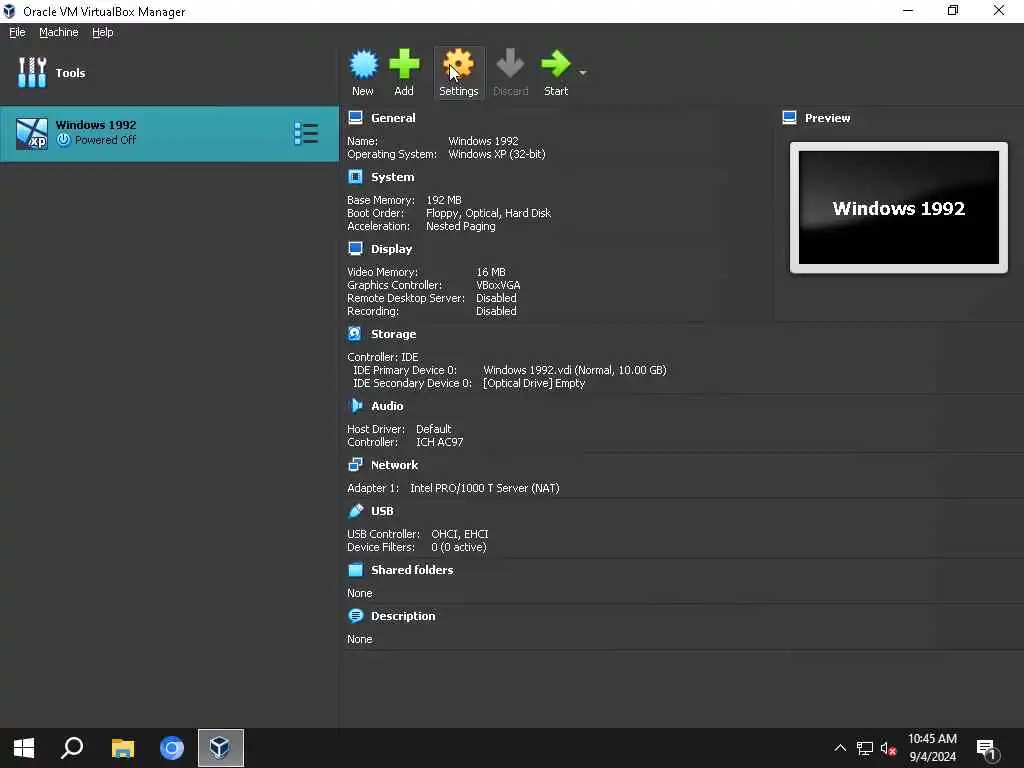Open the Audio section header
The height and width of the screenshot is (768, 1024).
point(387,406)
